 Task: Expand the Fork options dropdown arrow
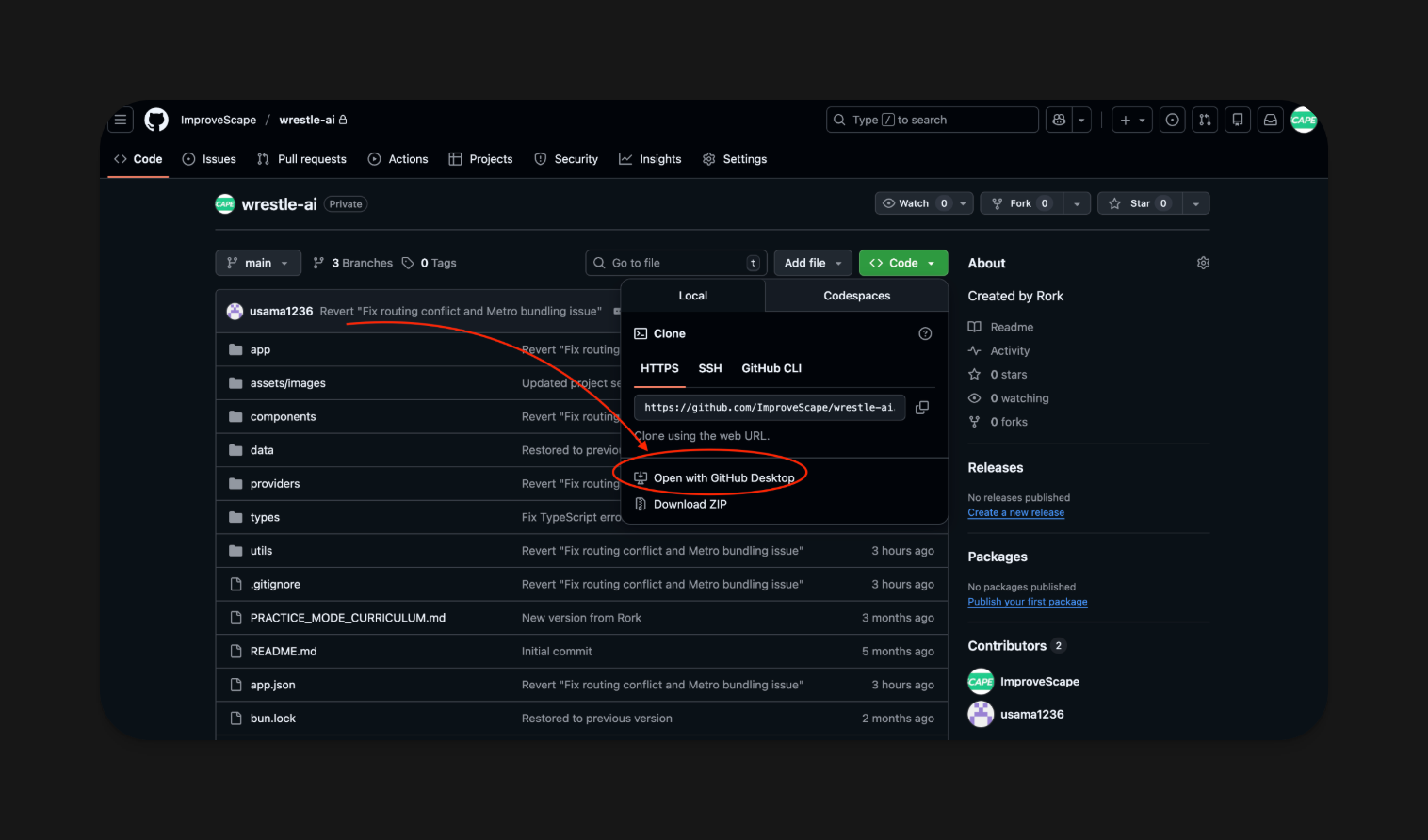tap(1078, 203)
